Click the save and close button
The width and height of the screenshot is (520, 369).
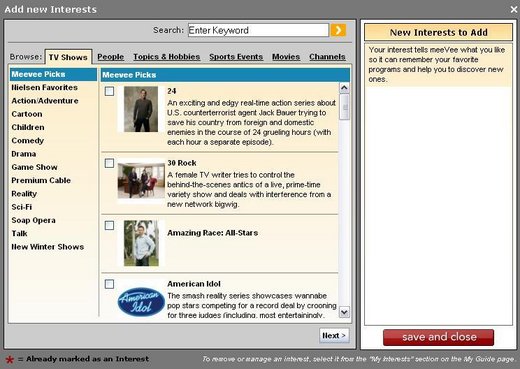(439, 337)
